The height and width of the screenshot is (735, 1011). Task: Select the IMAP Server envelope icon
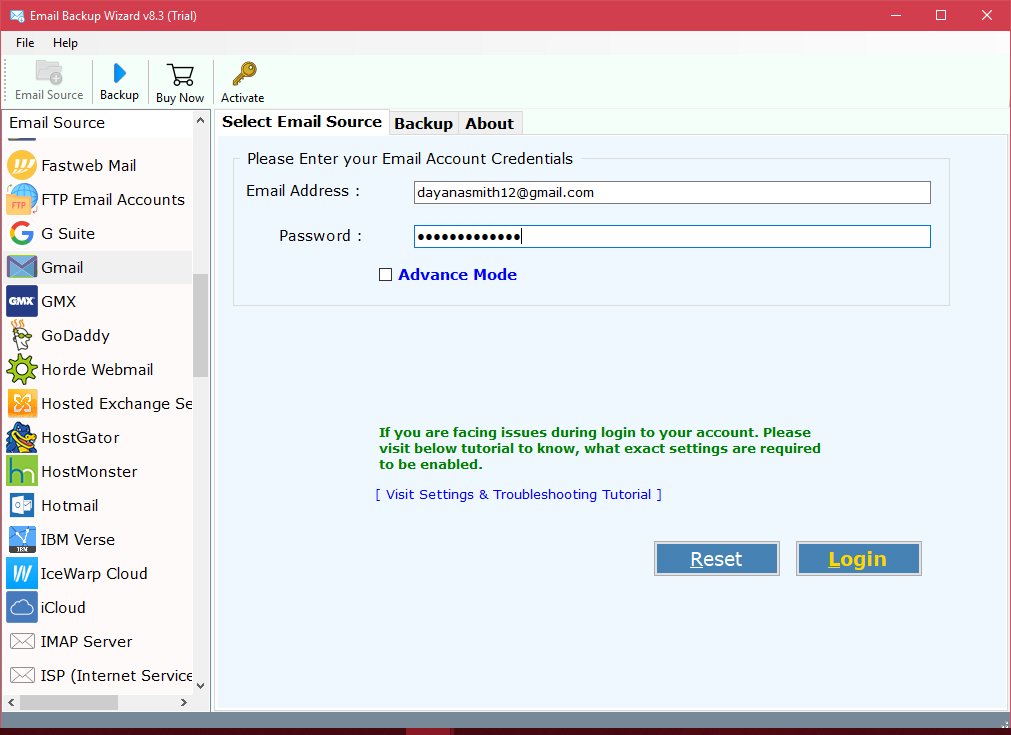22,642
